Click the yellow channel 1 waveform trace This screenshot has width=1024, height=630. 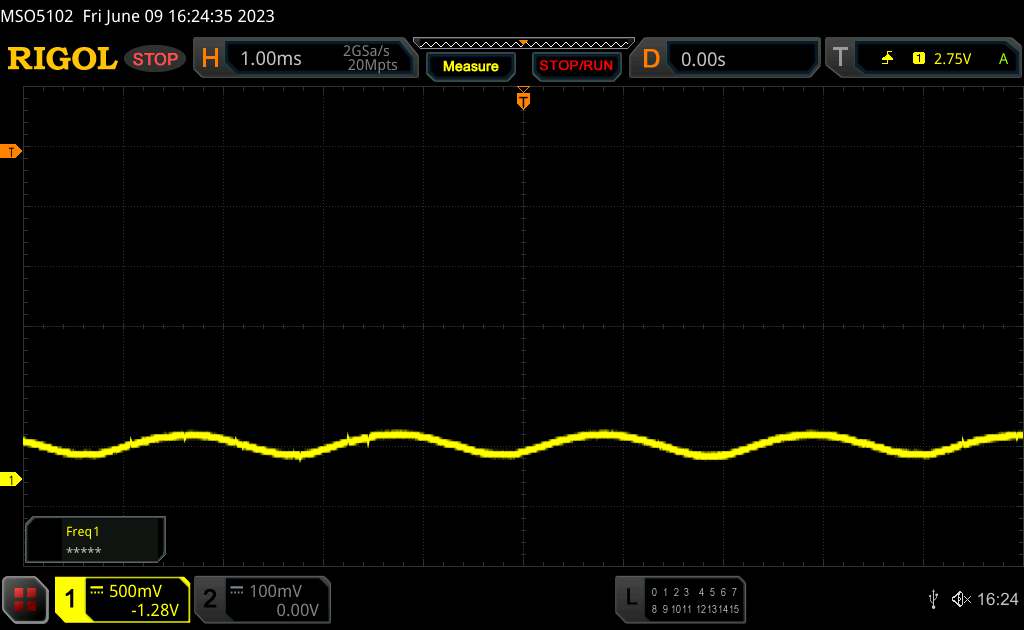point(522,445)
